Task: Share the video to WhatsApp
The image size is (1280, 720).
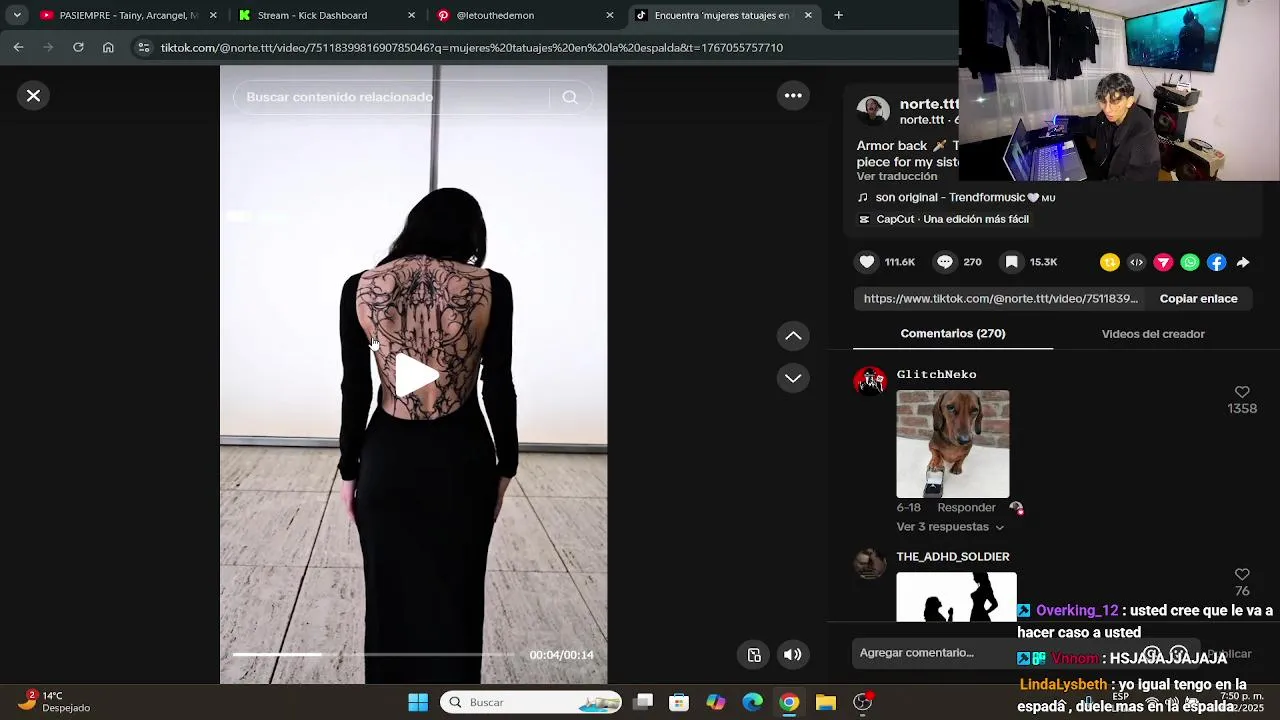Action: [x=1190, y=262]
